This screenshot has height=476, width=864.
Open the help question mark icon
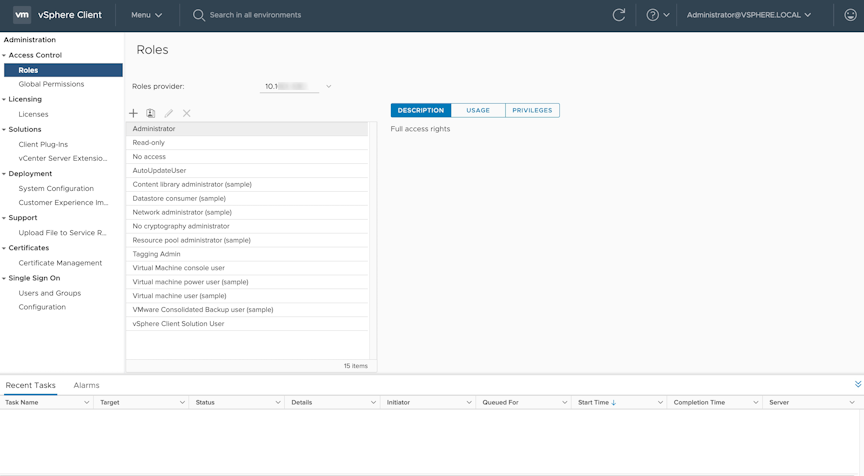(652, 15)
